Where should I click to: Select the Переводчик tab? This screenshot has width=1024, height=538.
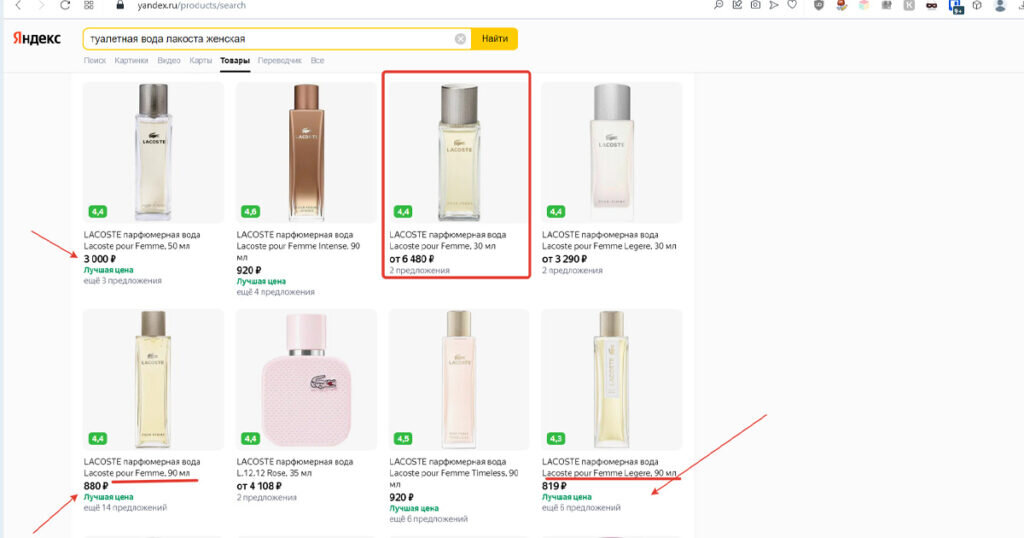(281, 61)
